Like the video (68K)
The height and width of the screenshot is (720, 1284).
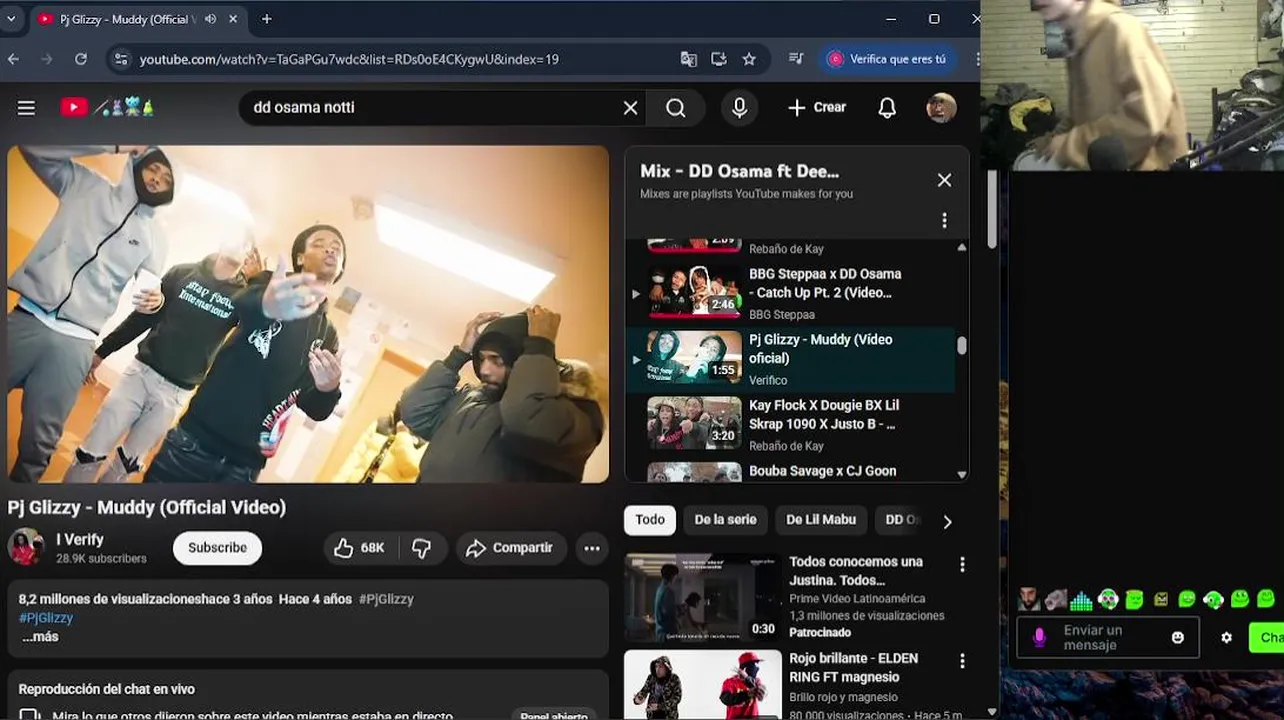click(359, 548)
